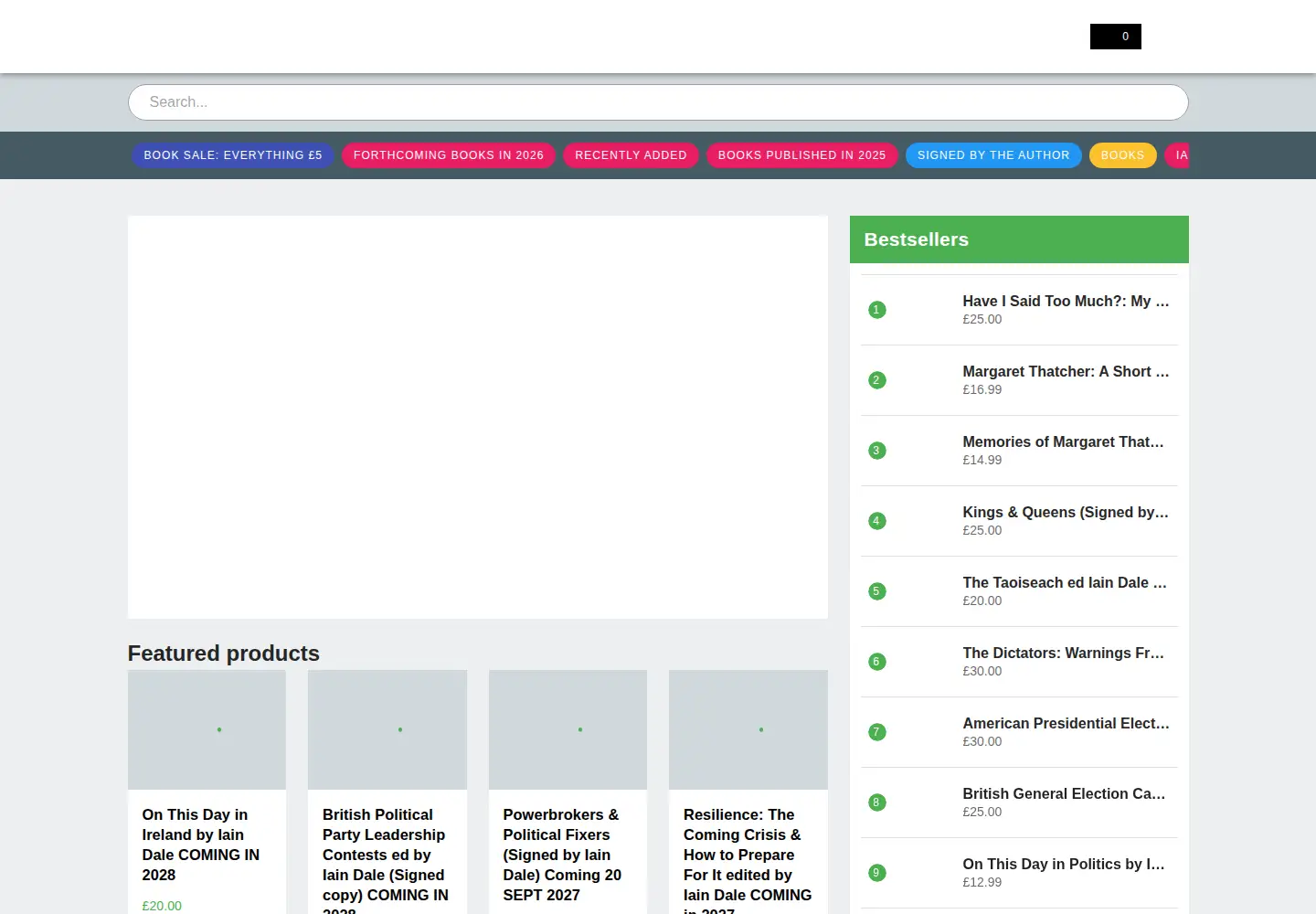Viewport: 1316px width, 914px height.
Task: Click the number 4 bestseller rank badge
Action: [876, 521]
